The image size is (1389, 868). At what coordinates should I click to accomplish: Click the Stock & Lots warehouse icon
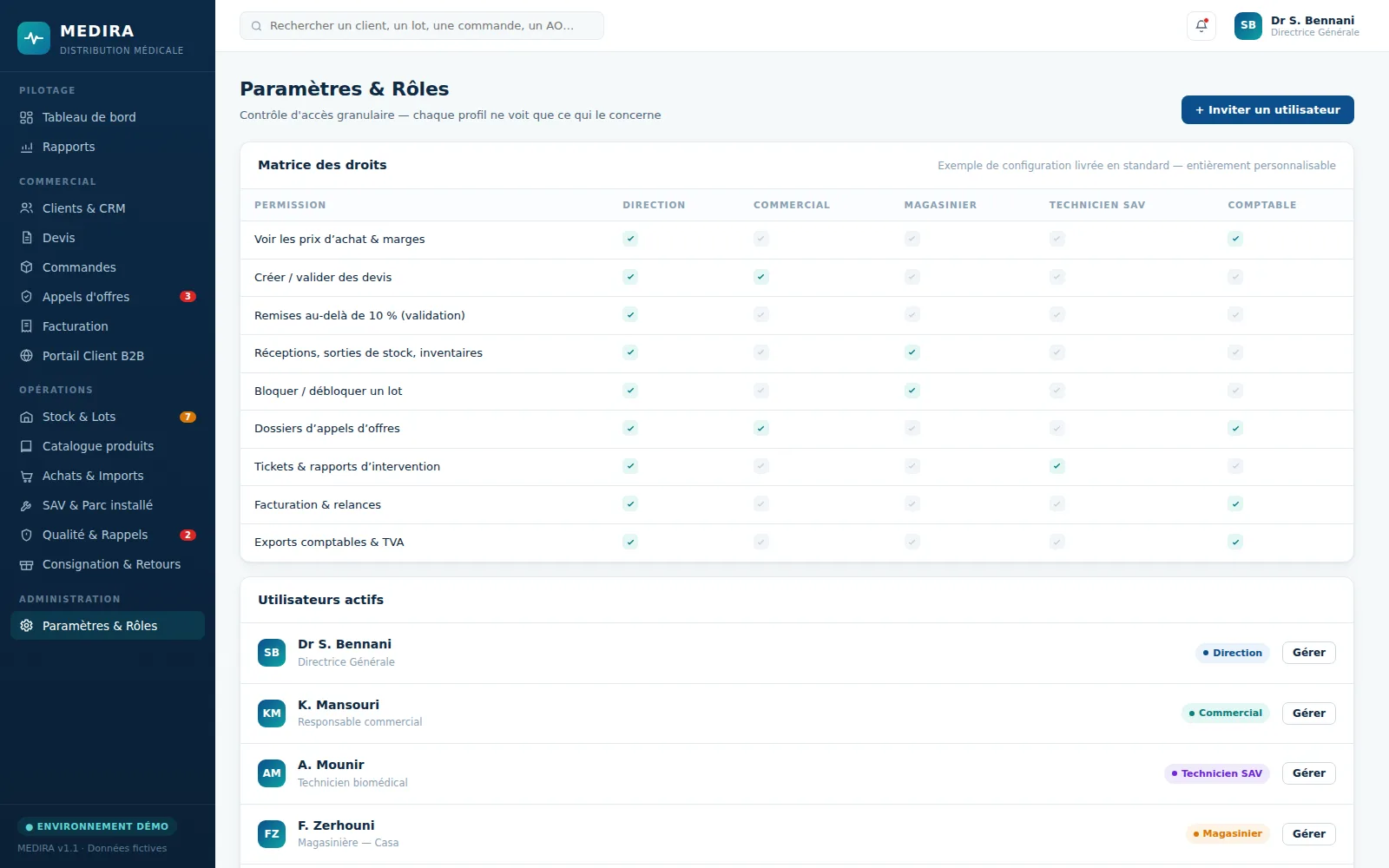[x=27, y=417]
